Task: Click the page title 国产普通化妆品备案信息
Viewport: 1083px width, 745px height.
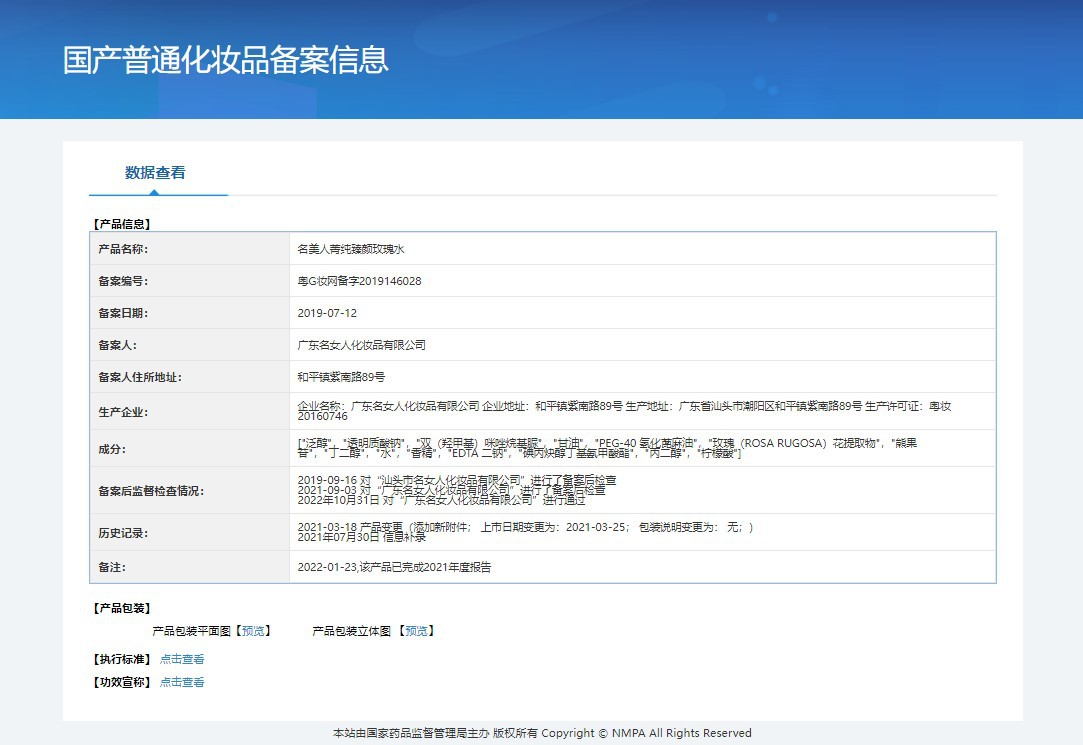Action: 226,60
